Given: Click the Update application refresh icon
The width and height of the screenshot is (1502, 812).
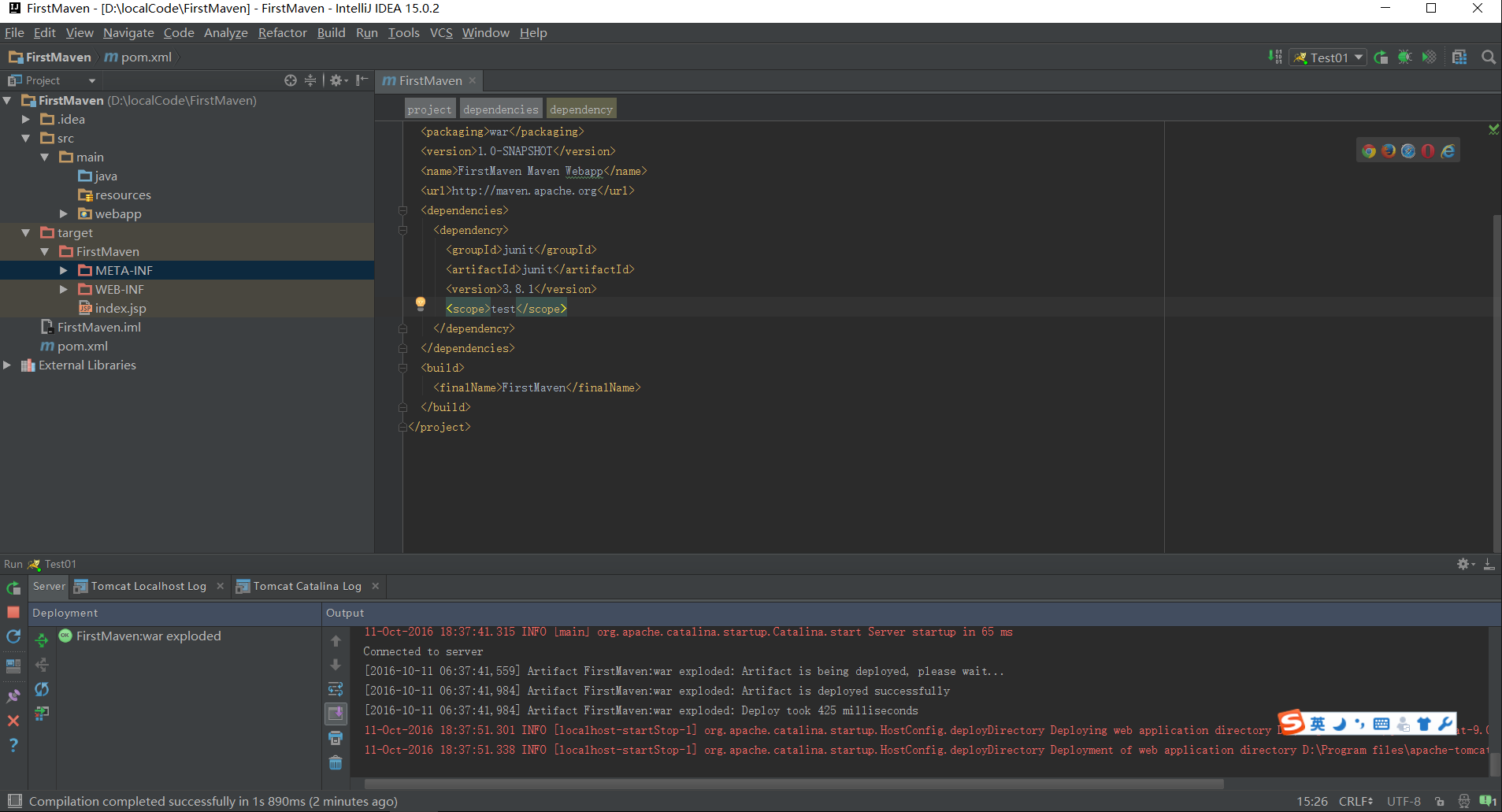Looking at the screenshot, I should 13,636.
